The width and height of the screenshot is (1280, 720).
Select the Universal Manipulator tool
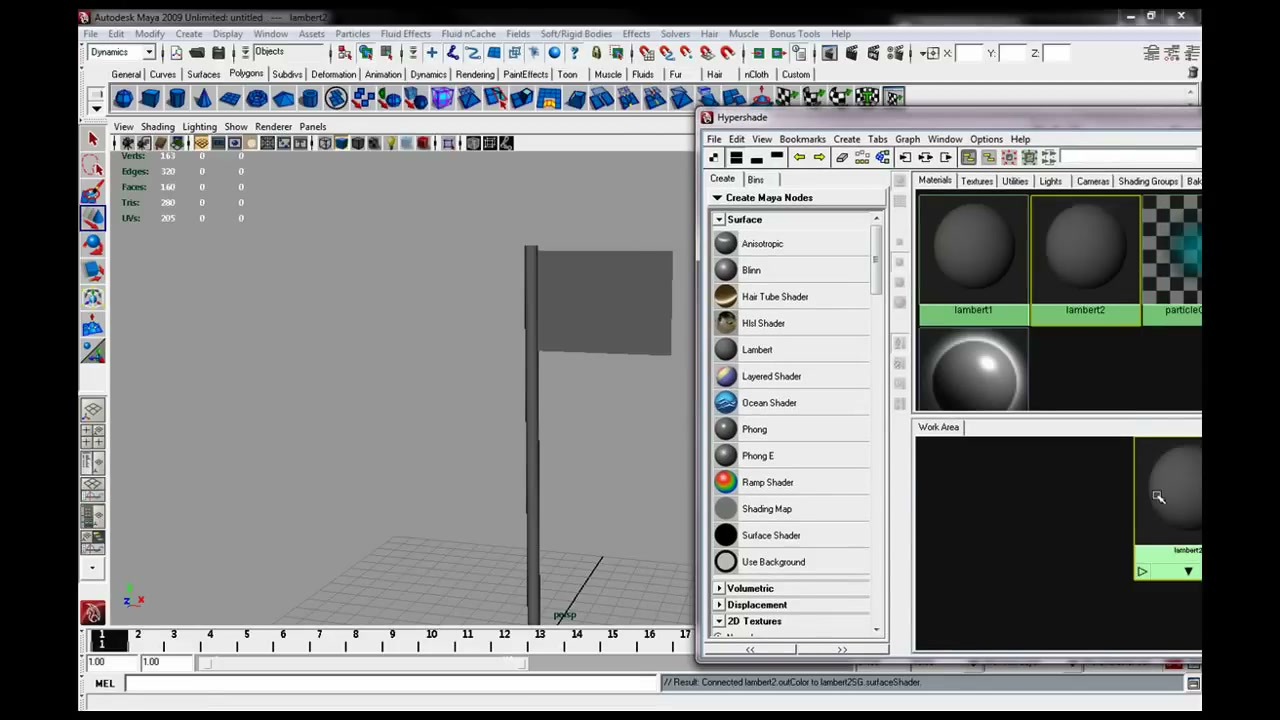(x=93, y=297)
